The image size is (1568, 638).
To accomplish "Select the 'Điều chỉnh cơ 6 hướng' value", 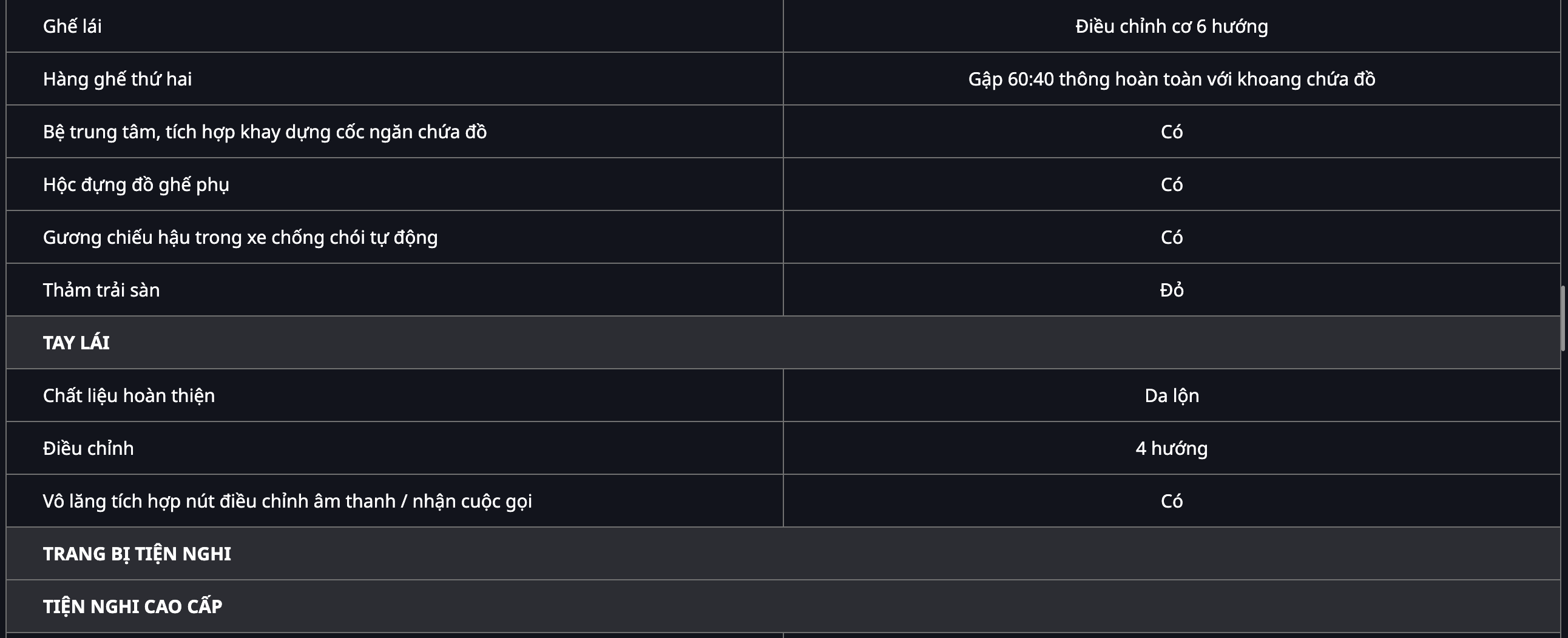I will pos(1171,26).
